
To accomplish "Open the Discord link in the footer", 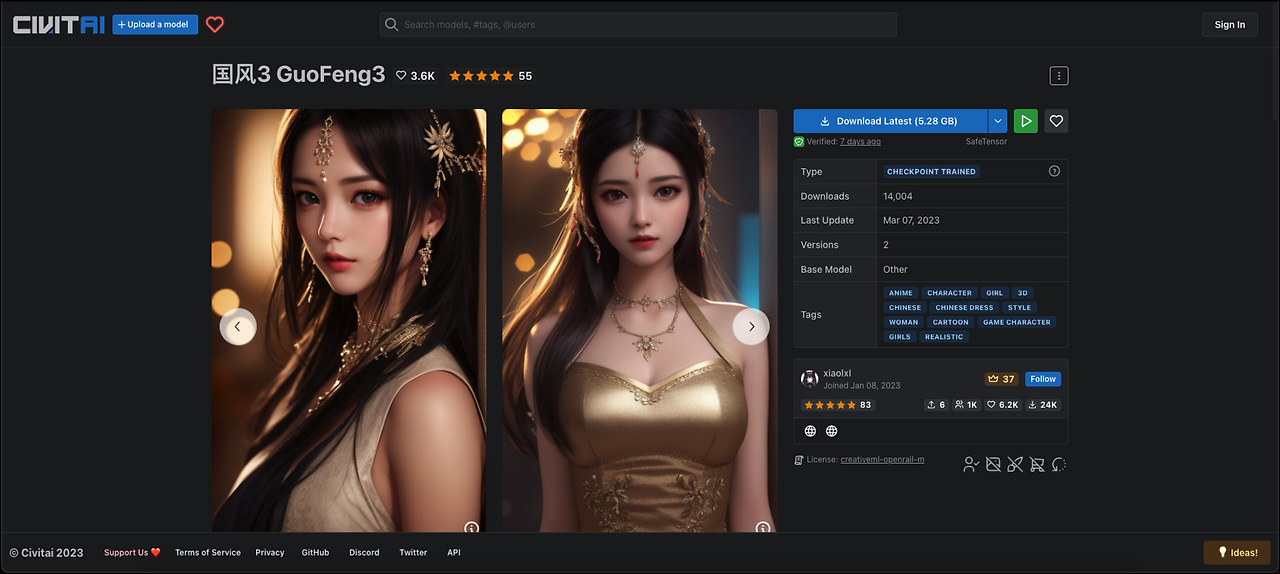I will pyautogui.click(x=364, y=552).
